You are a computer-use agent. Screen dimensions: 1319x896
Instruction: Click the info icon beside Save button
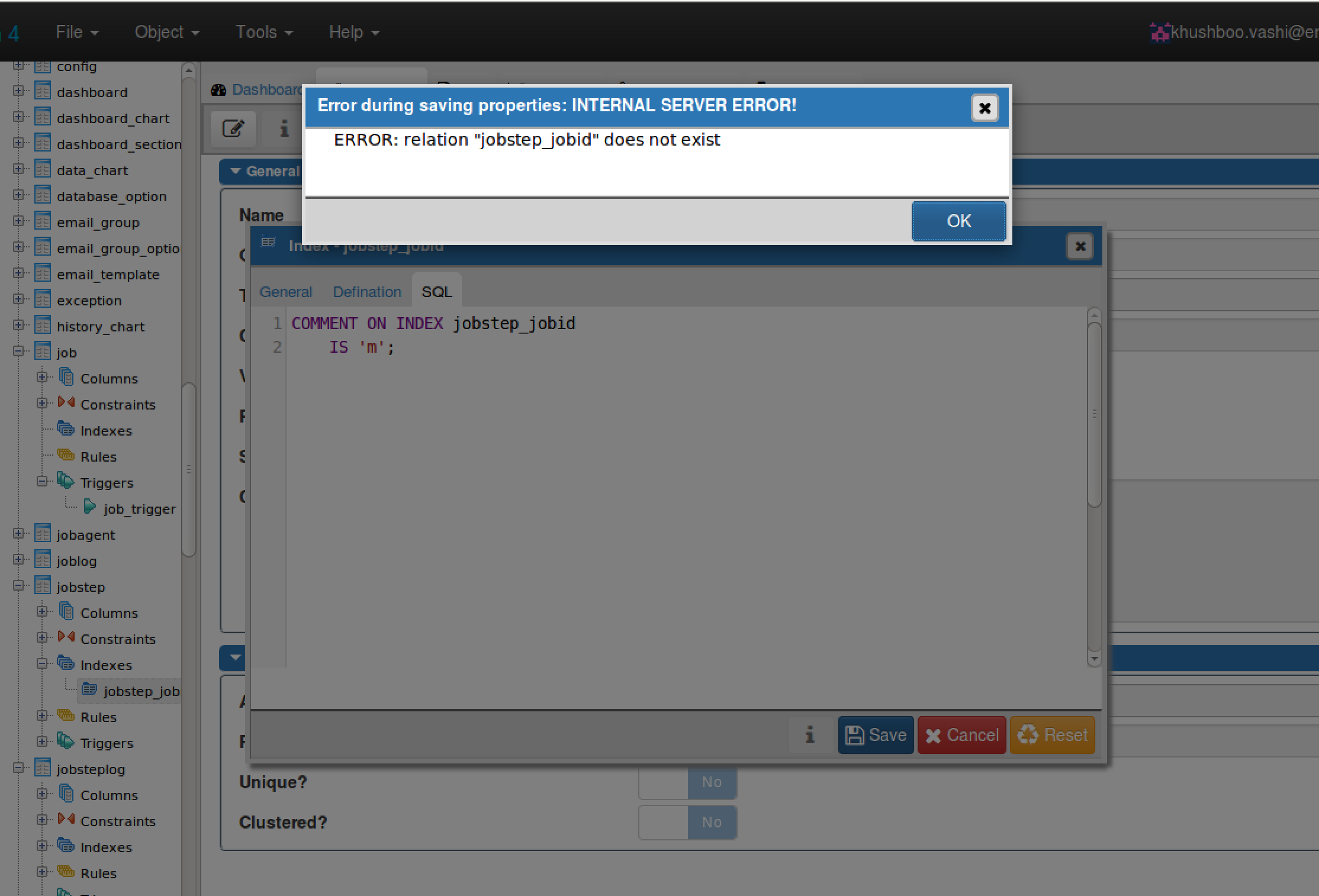pyautogui.click(x=810, y=735)
